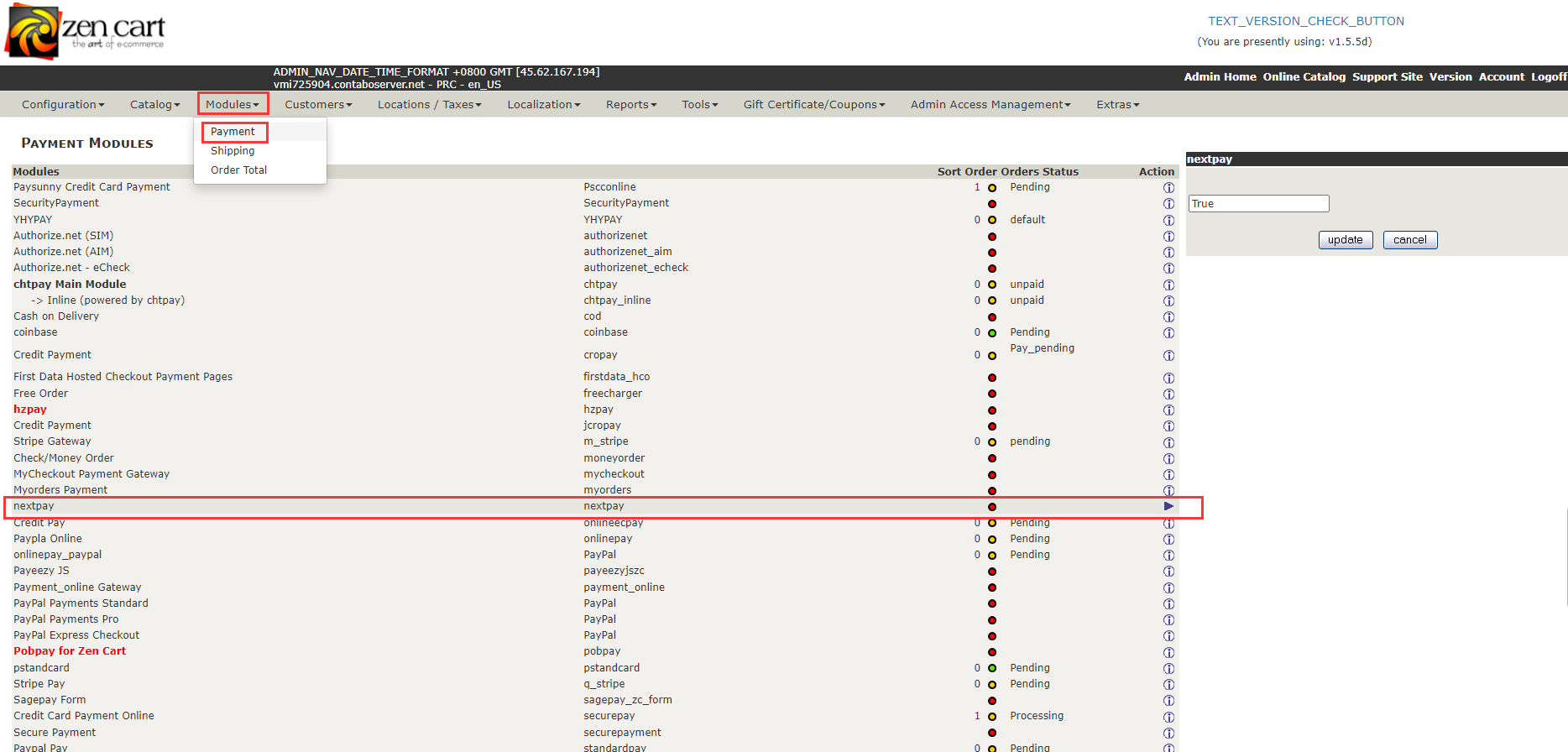Click the Sagepay Form module name
The height and width of the screenshot is (752, 1568).
50,700
